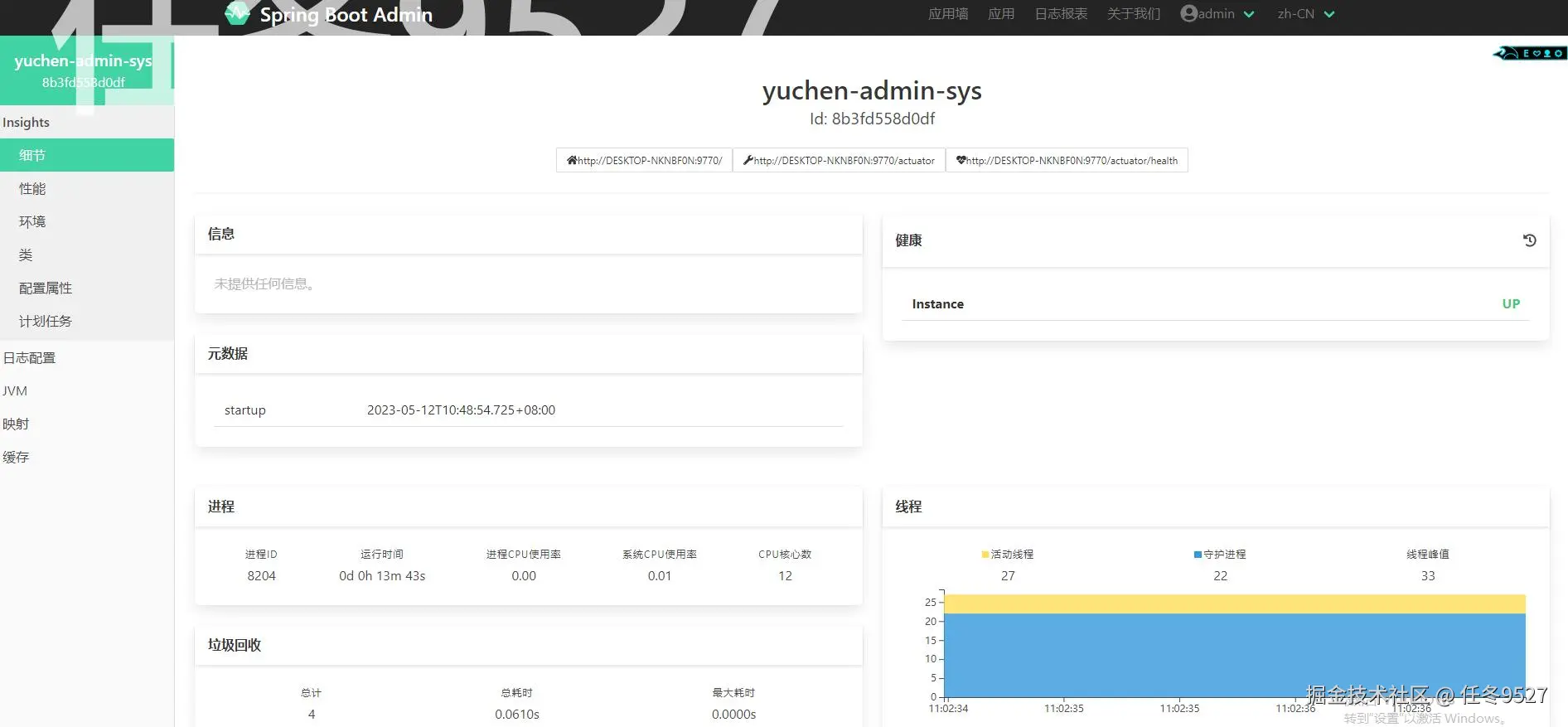This screenshot has height=727, width=1568.
Task: Click the startup metadata key
Action: coord(245,410)
